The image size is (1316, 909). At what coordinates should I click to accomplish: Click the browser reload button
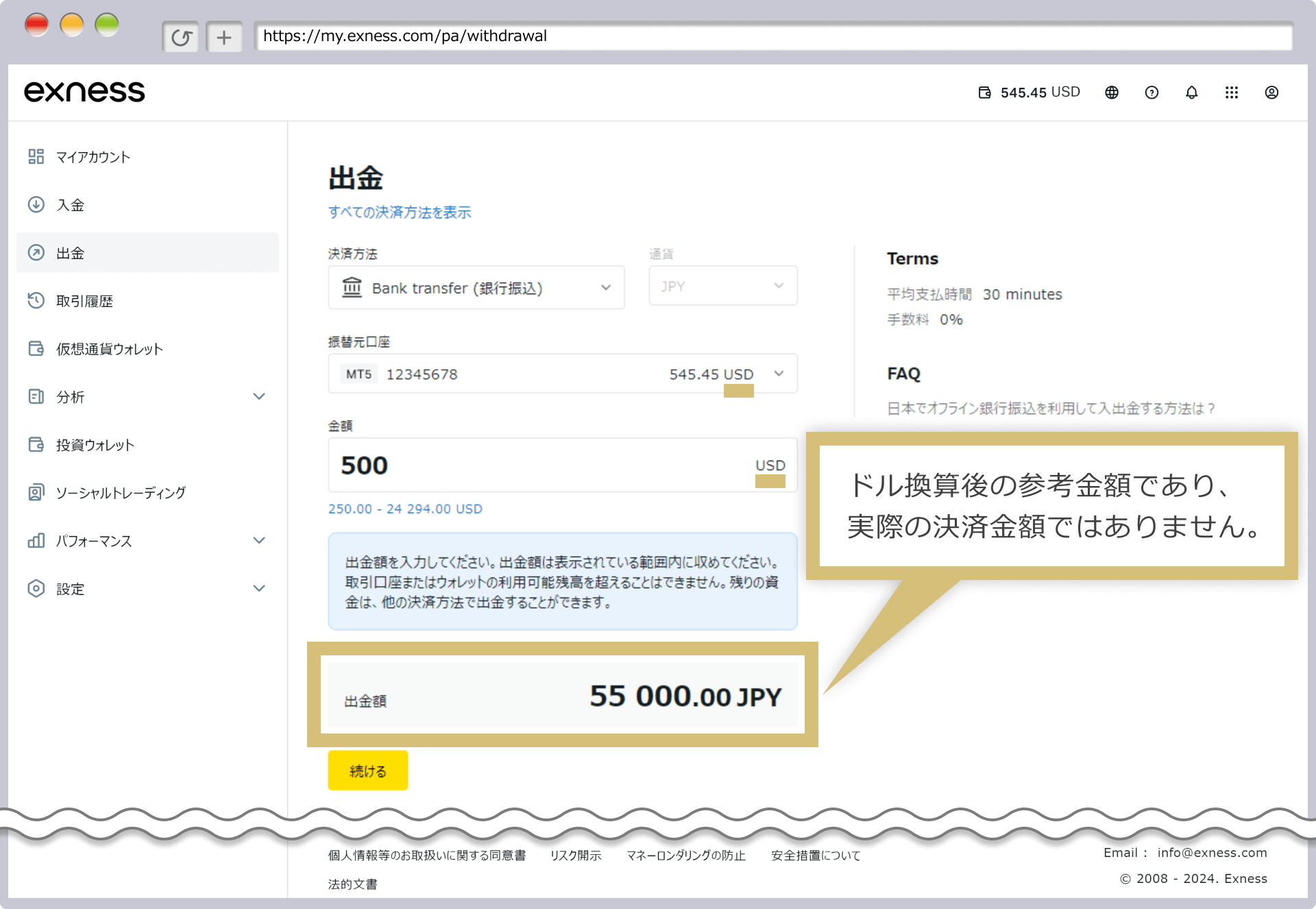click(181, 37)
